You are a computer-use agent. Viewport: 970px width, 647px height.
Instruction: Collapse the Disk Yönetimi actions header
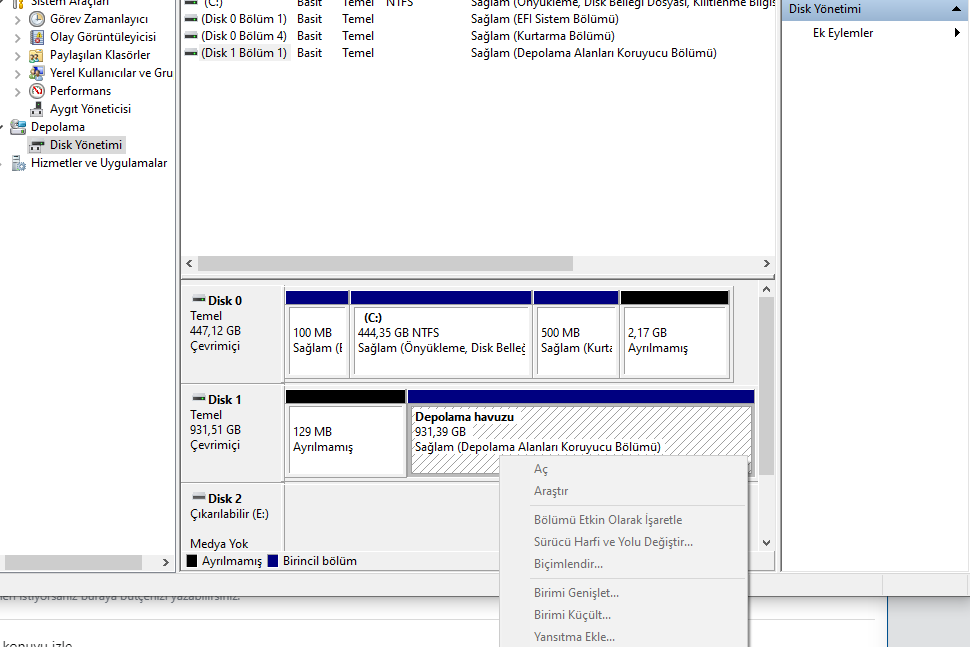[956, 9]
